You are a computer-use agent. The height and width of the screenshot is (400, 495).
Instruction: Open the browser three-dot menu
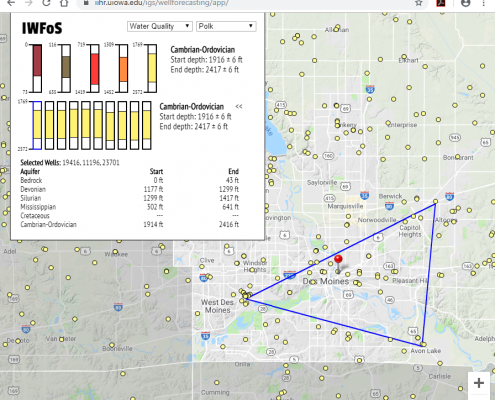[x=484, y=3]
